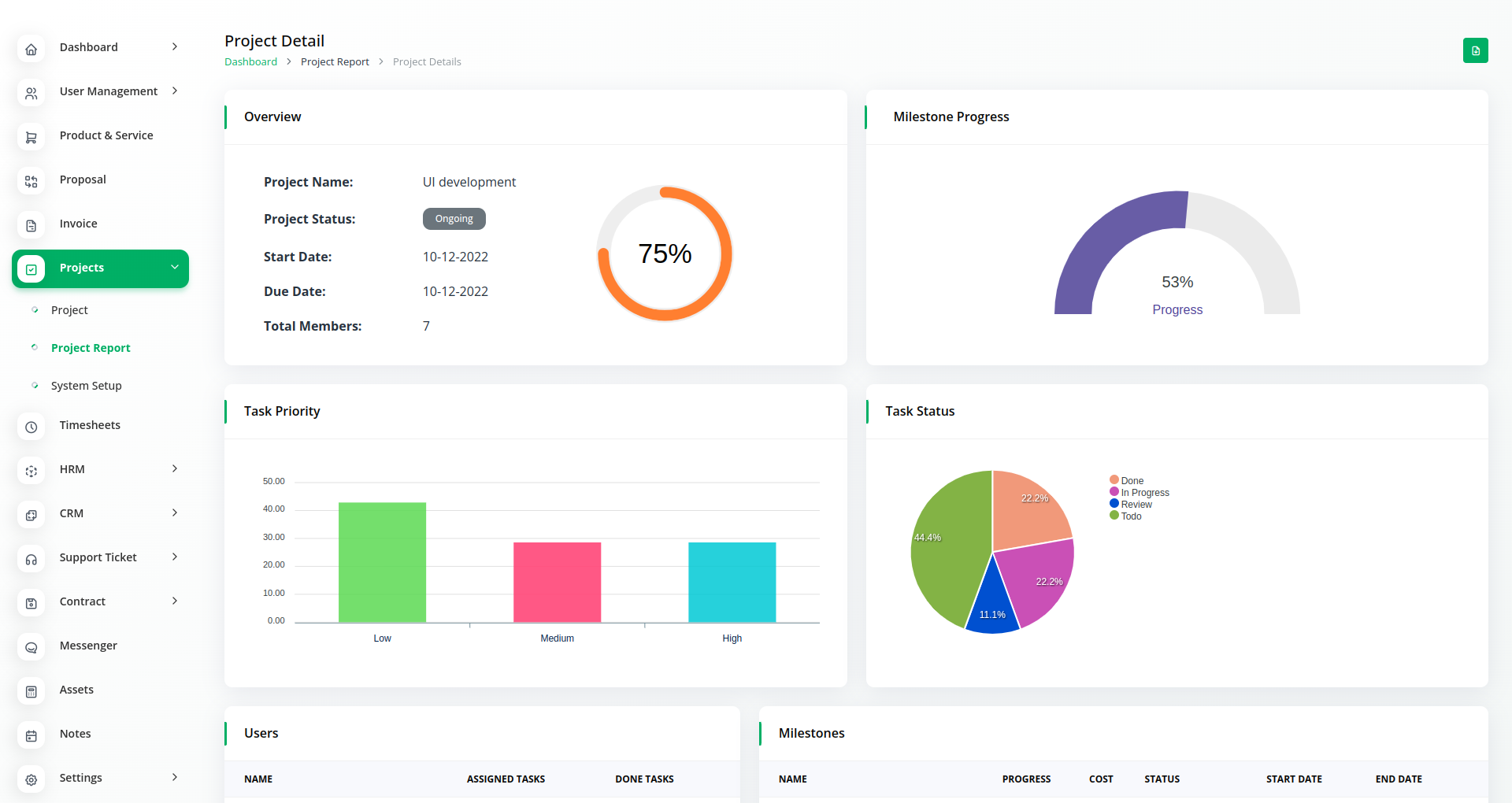
Task: Select the Project submenu item
Action: point(69,310)
